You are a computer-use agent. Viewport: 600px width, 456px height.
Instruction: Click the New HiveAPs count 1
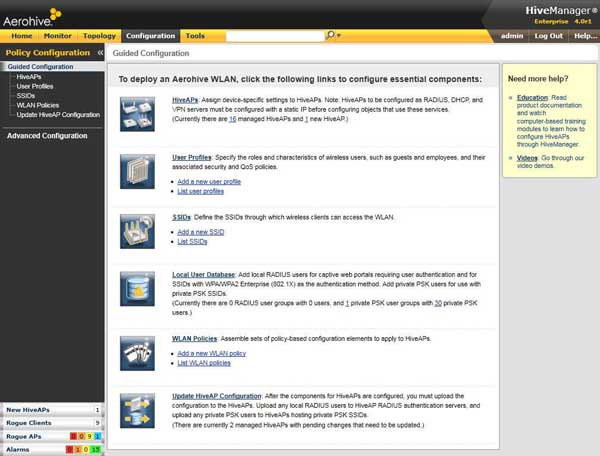(x=97, y=410)
